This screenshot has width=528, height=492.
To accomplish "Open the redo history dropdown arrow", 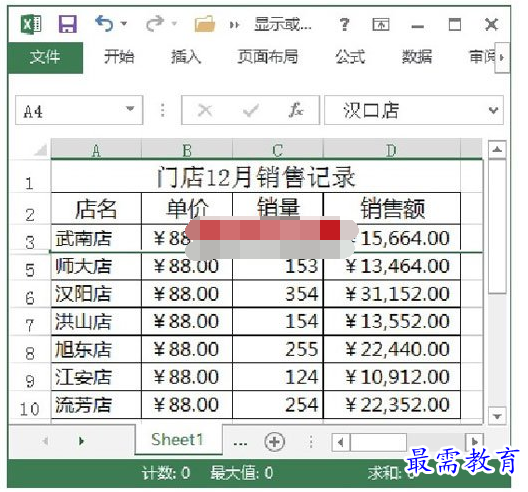I will 174,24.
